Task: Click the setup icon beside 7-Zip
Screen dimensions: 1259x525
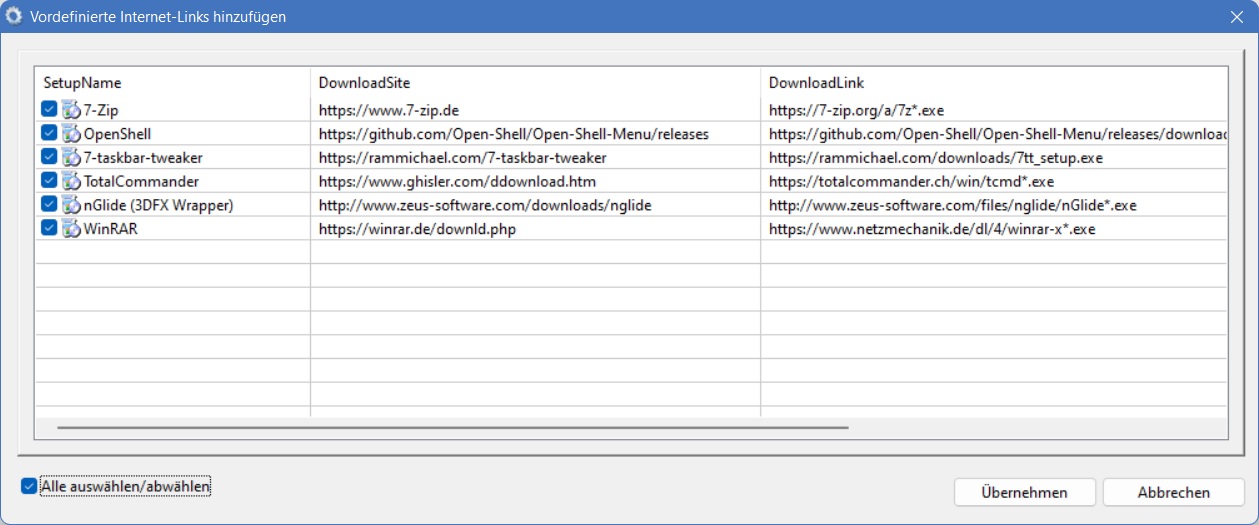Action: click(x=71, y=109)
